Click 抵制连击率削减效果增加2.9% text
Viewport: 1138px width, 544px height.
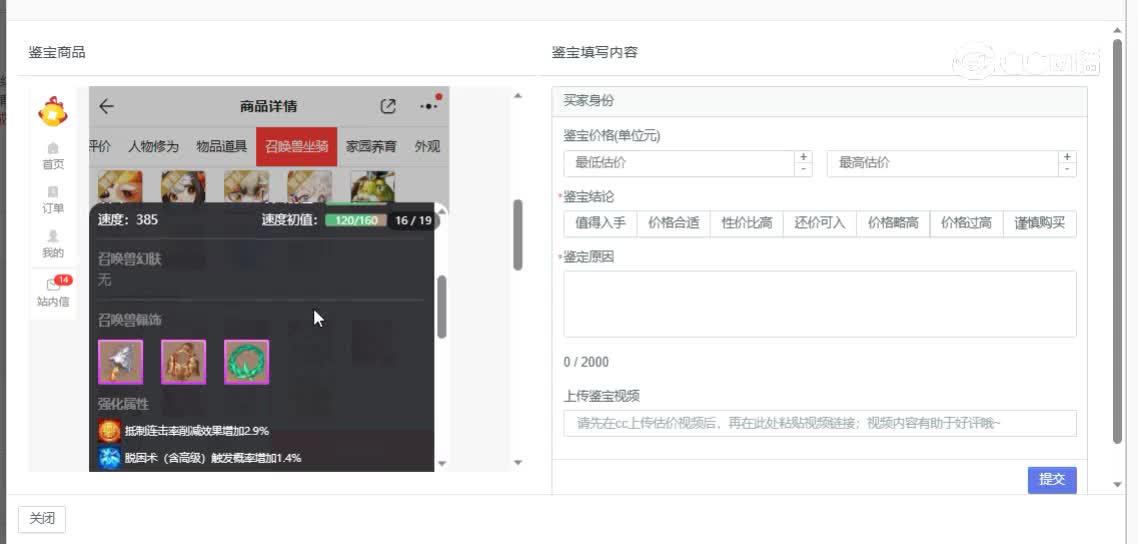click(x=197, y=431)
